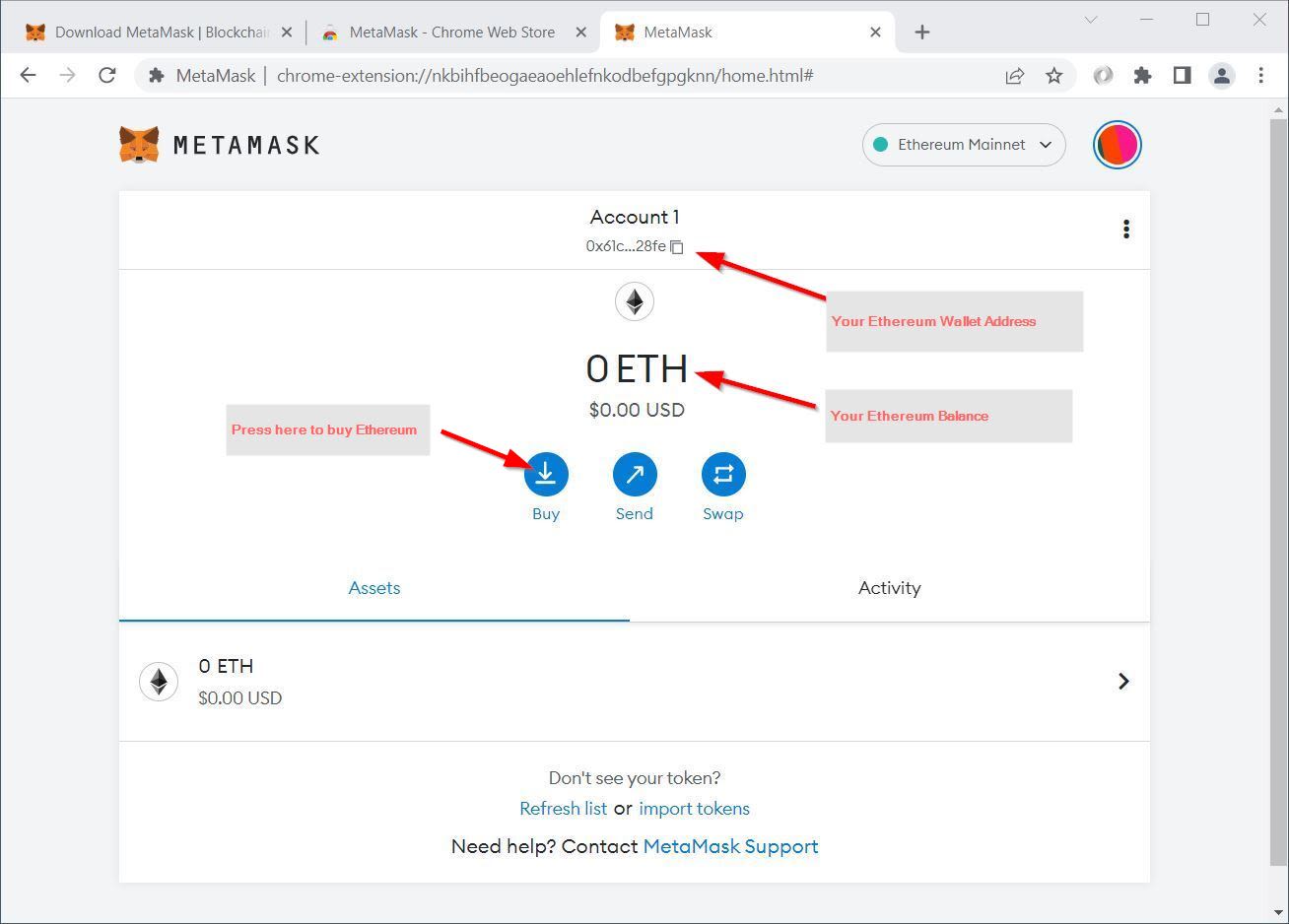1289x924 pixels.
Task: Click the import tokens link
Action: (694, 809)
